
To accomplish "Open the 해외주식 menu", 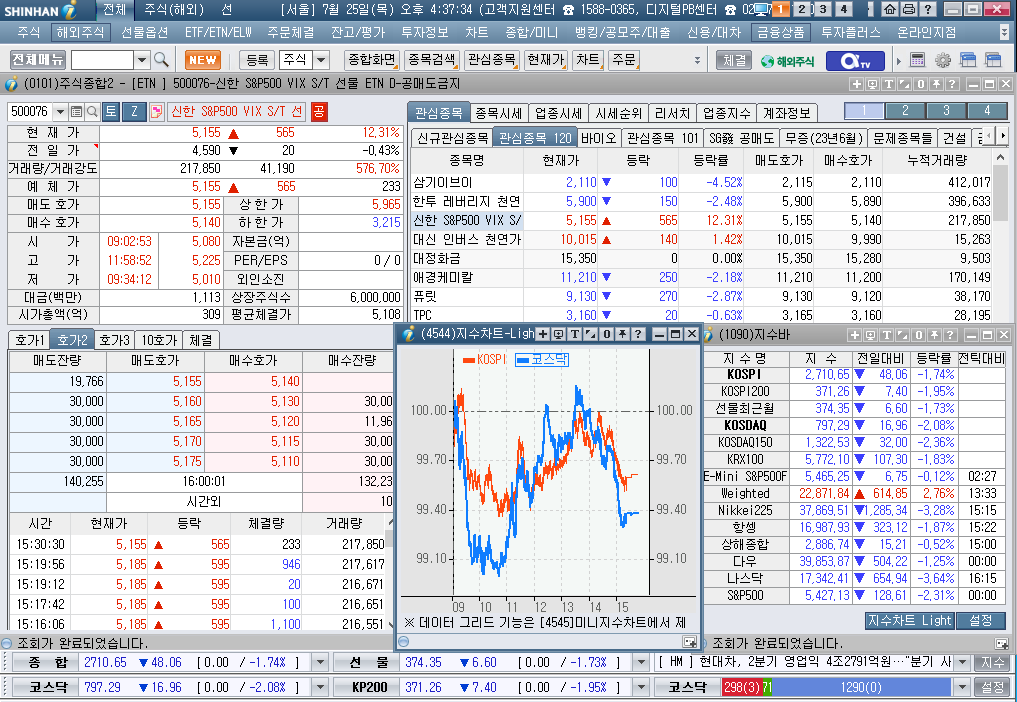I will [80, 32].
